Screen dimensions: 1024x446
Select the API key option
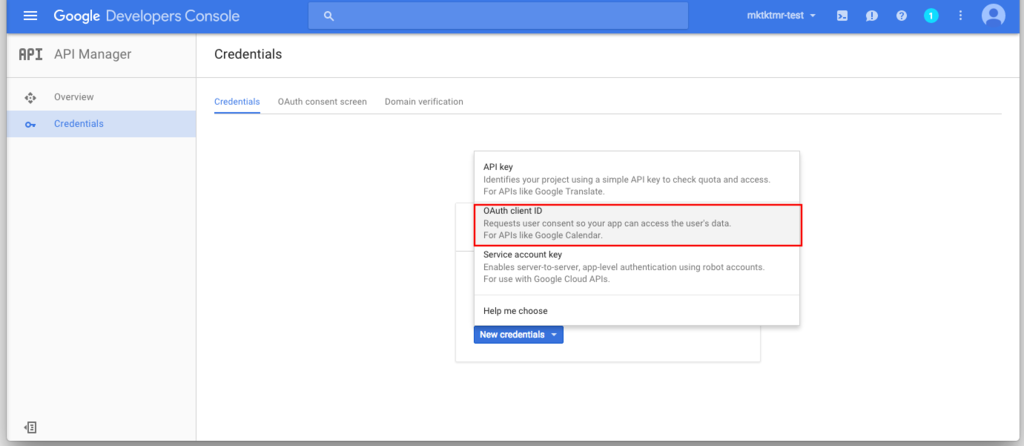tap(637, 179)
